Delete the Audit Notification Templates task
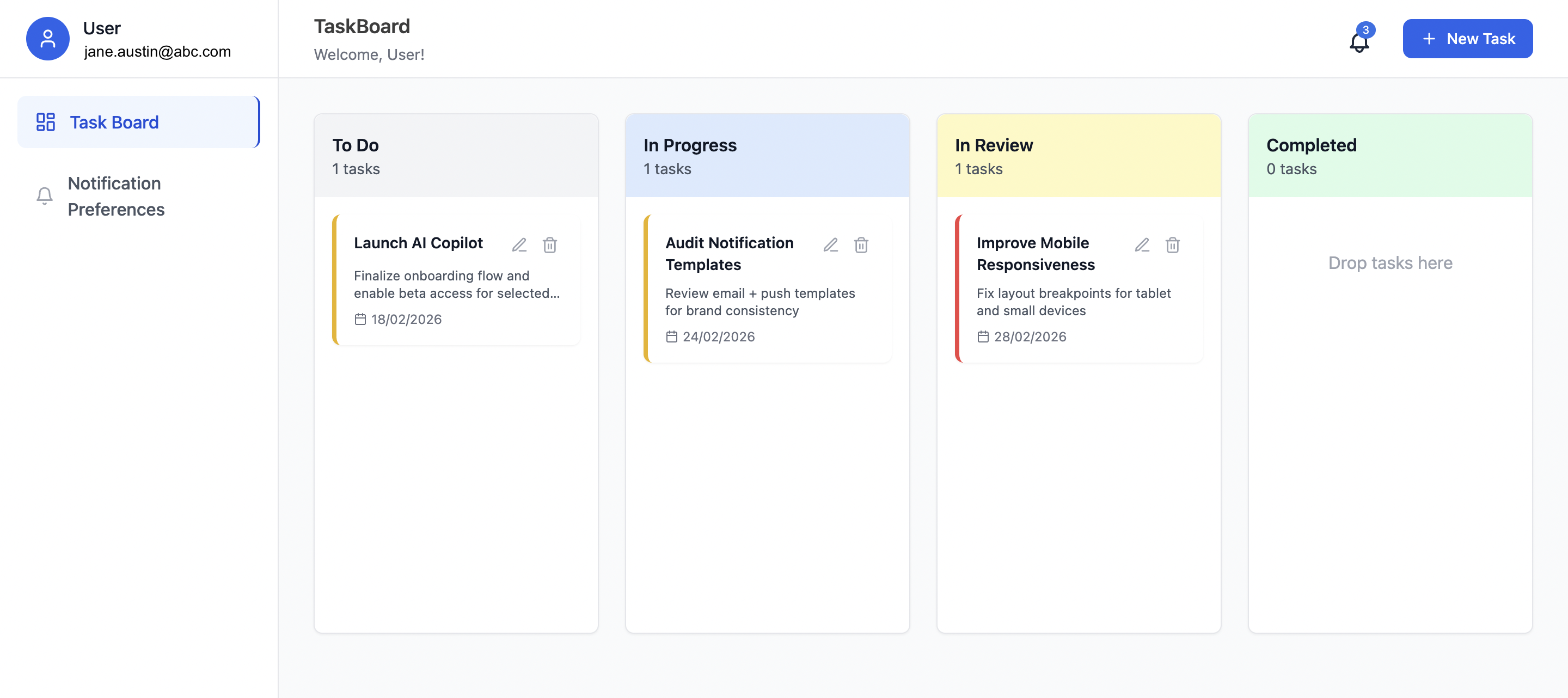Screen dimensions: 1568x698 coord(861,244)
